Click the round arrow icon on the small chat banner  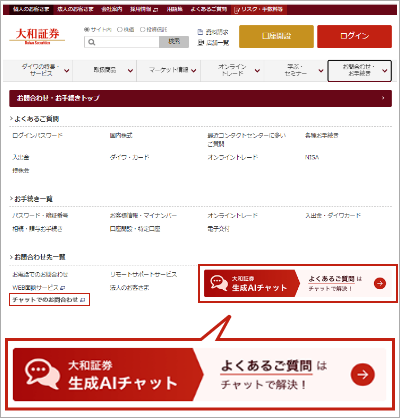point(380,283)
